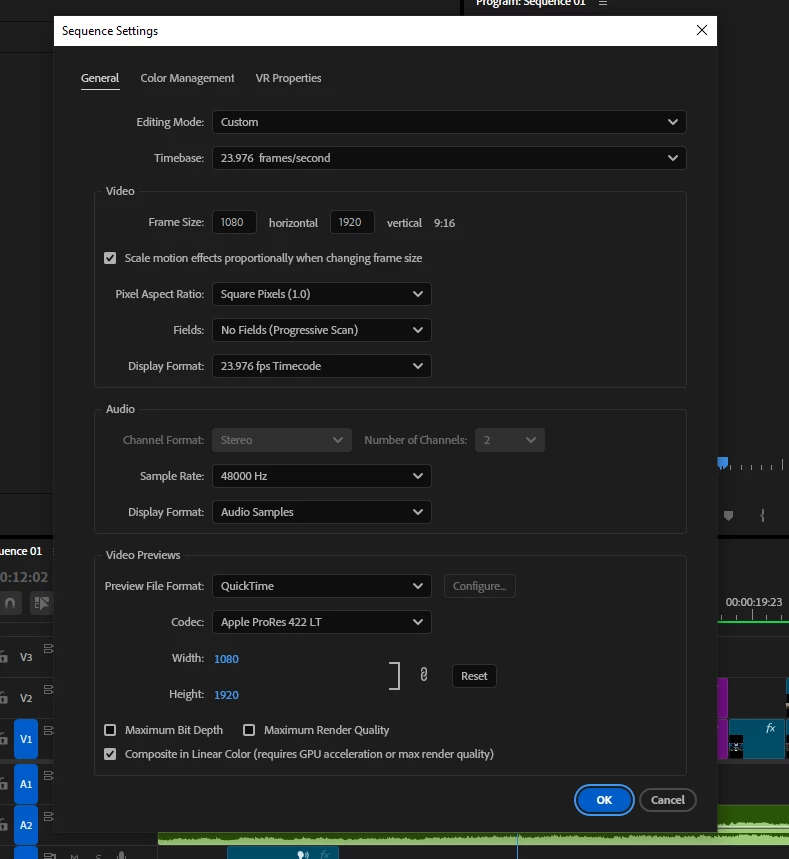Click timeline playhead line over audio waveform

517,839
